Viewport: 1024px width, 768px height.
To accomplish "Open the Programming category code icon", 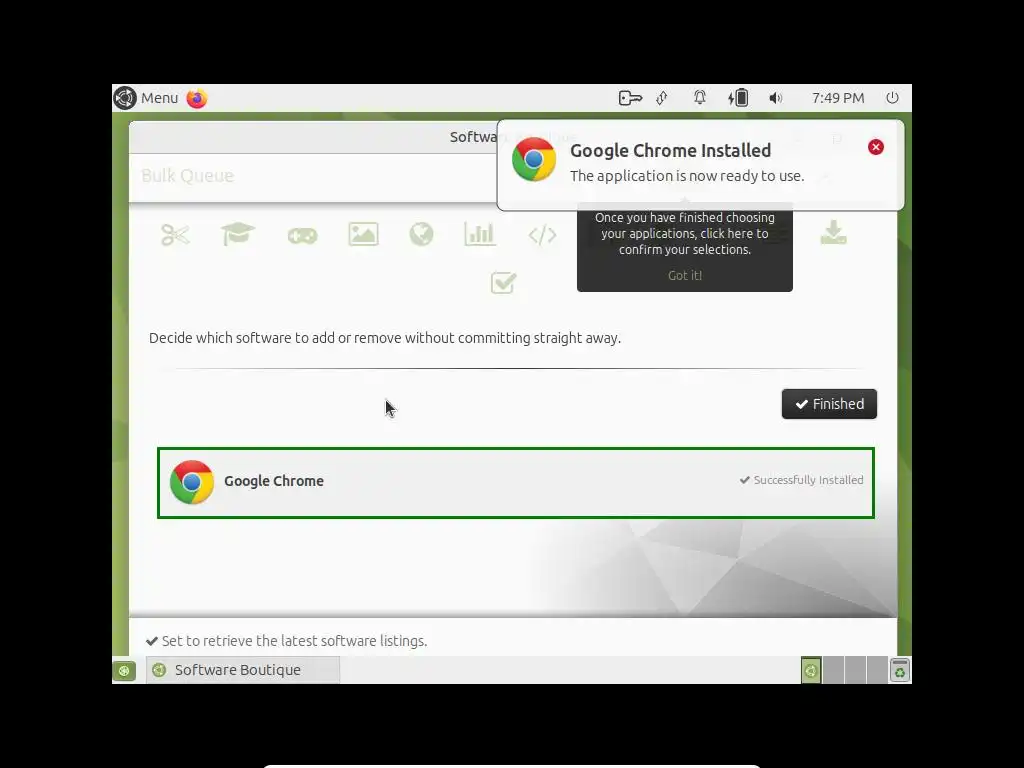I will pos(542,235).
